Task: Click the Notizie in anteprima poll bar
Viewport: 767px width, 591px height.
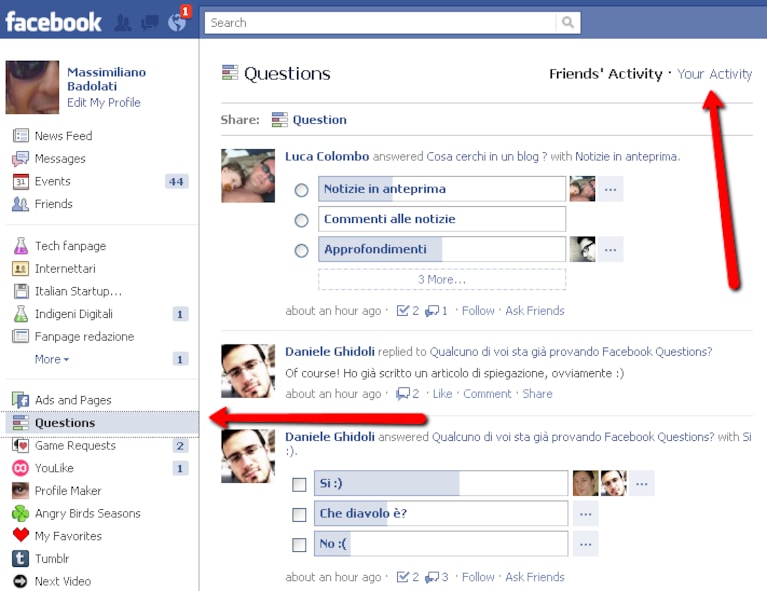Action: pyautogui.click(x=442, y=189)
